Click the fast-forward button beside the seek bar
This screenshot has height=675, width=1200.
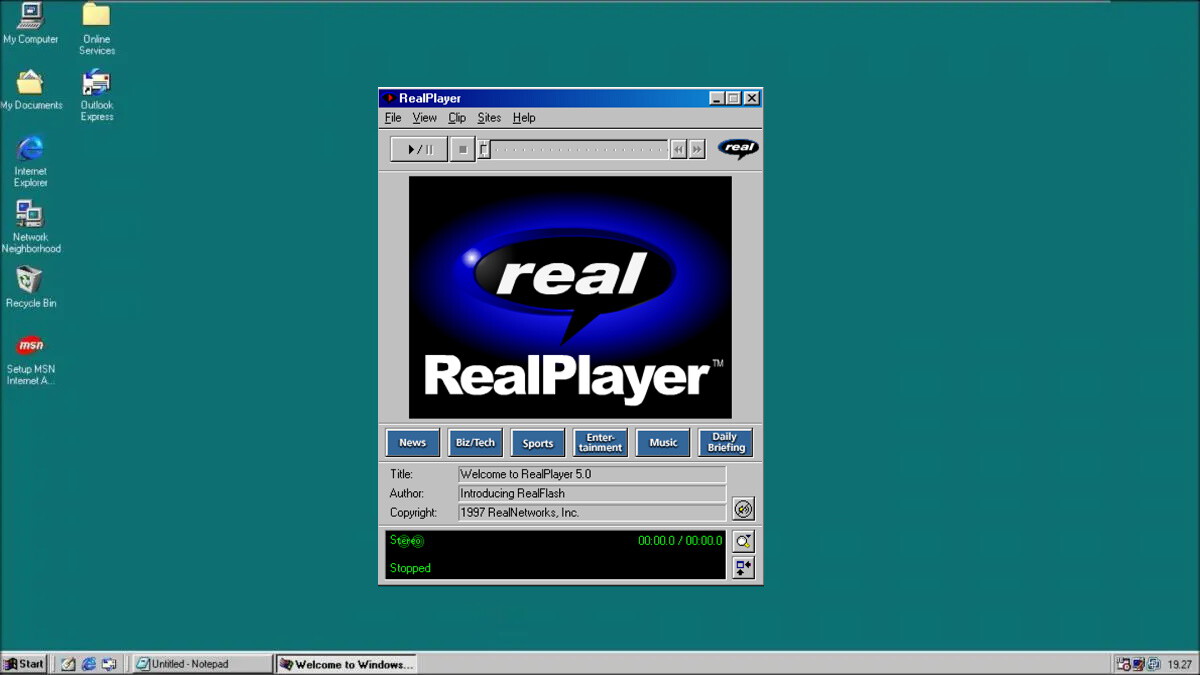pos(697,149)
